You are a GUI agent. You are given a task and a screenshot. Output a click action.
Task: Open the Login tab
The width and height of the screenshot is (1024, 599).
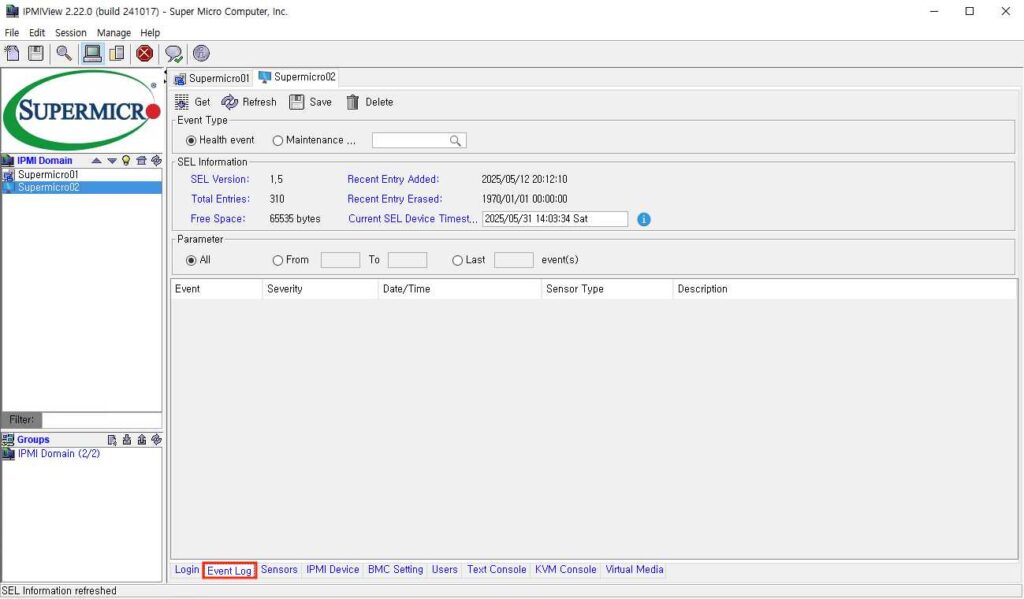pyautogui.click(x=187, y=570)
